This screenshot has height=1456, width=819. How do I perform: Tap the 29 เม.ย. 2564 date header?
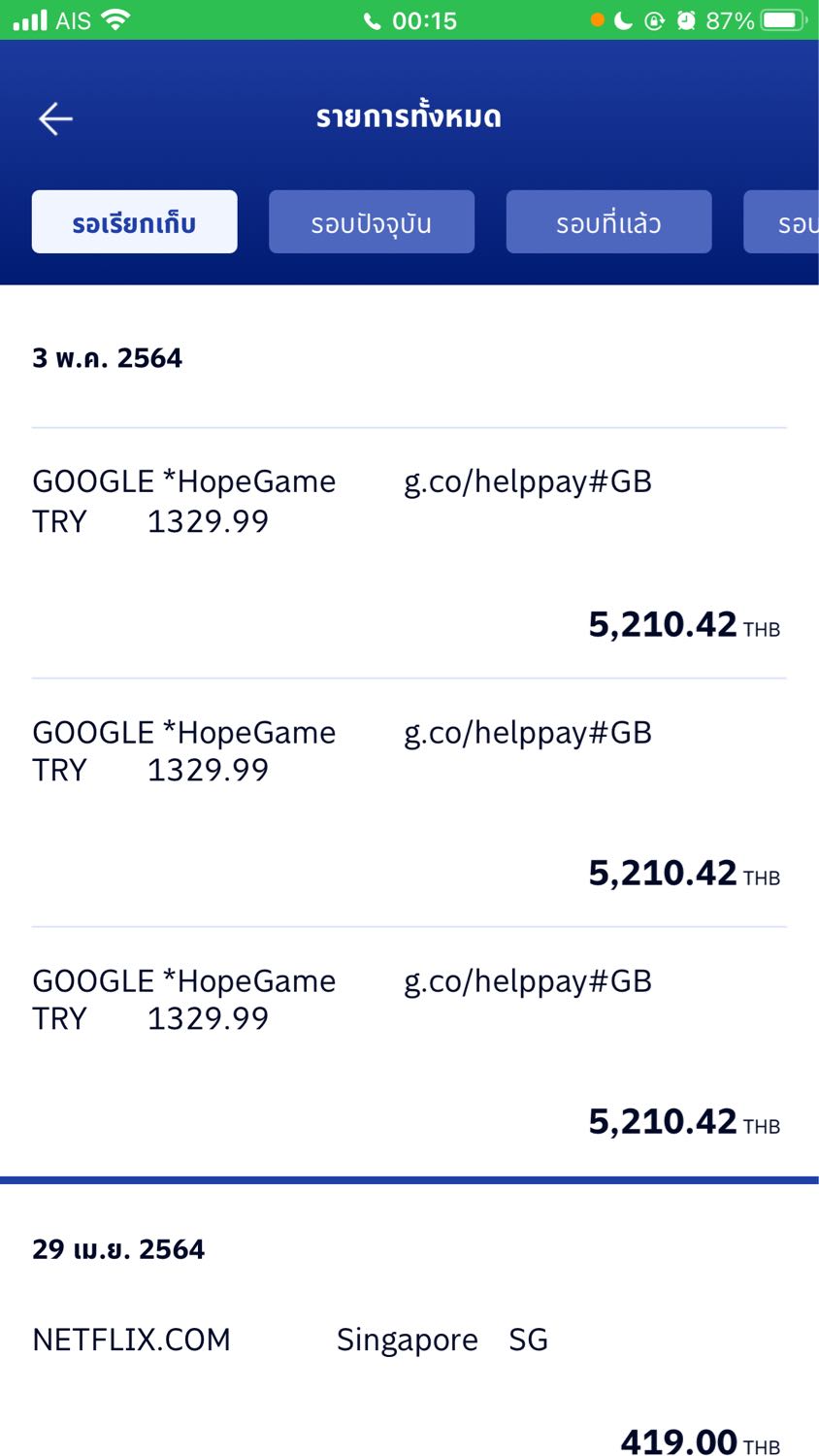pos(118,1249)
